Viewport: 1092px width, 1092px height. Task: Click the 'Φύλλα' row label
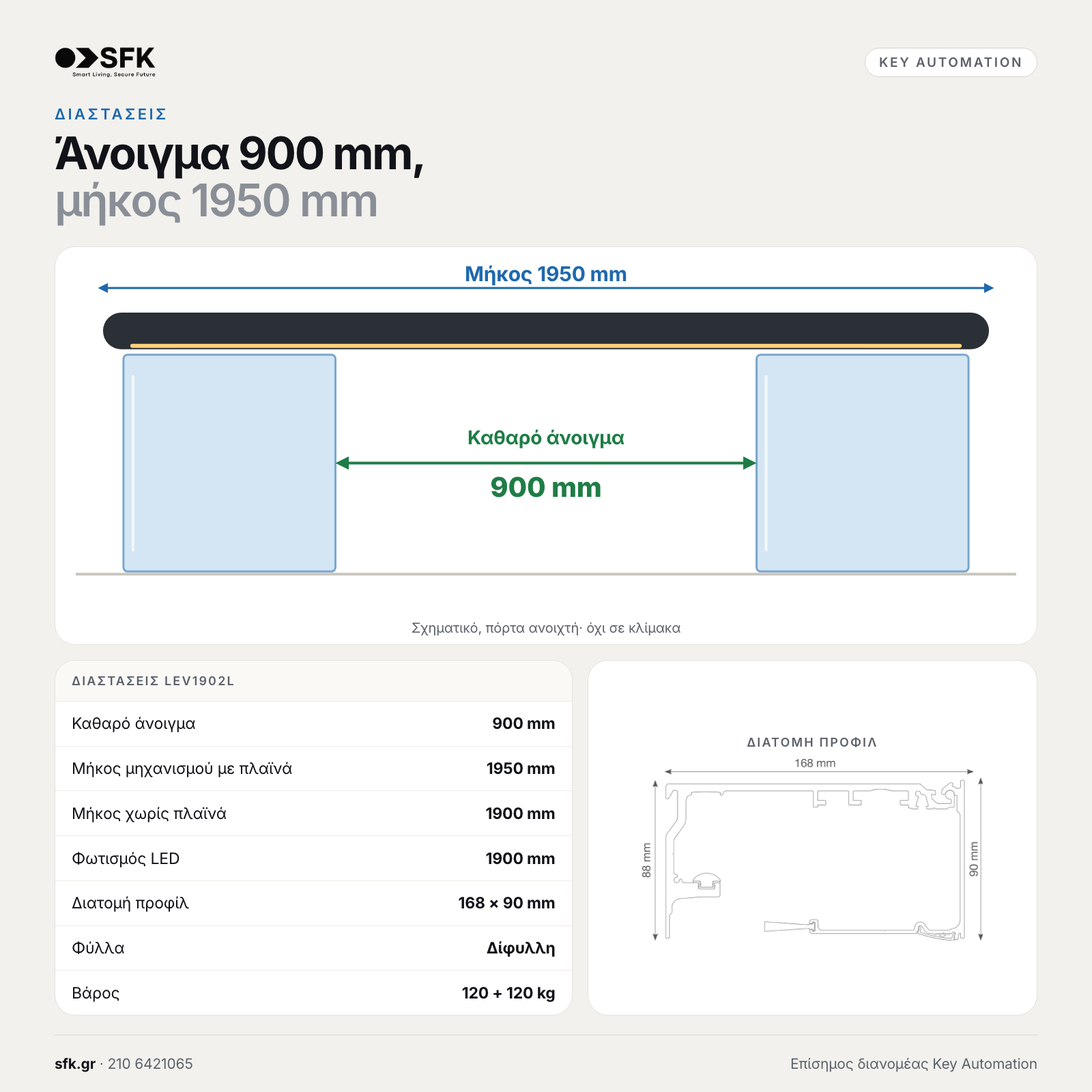click(x=98, y=948)
